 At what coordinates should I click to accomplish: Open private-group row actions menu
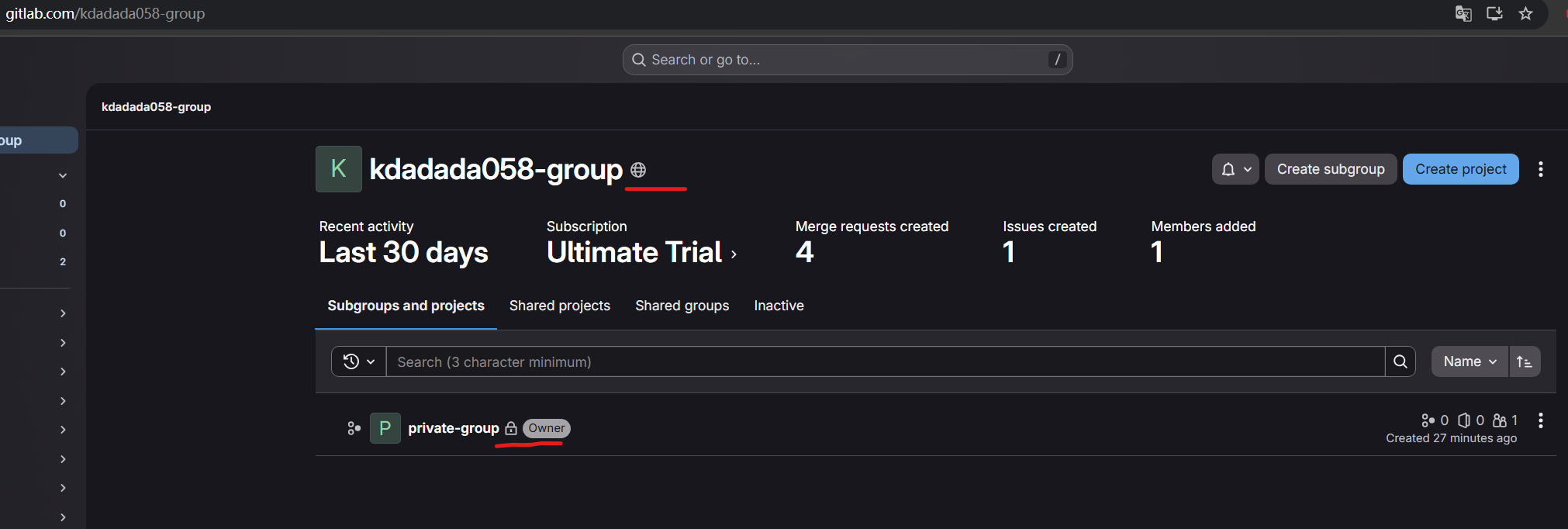pyautogui.click(x=1540, y=420)
